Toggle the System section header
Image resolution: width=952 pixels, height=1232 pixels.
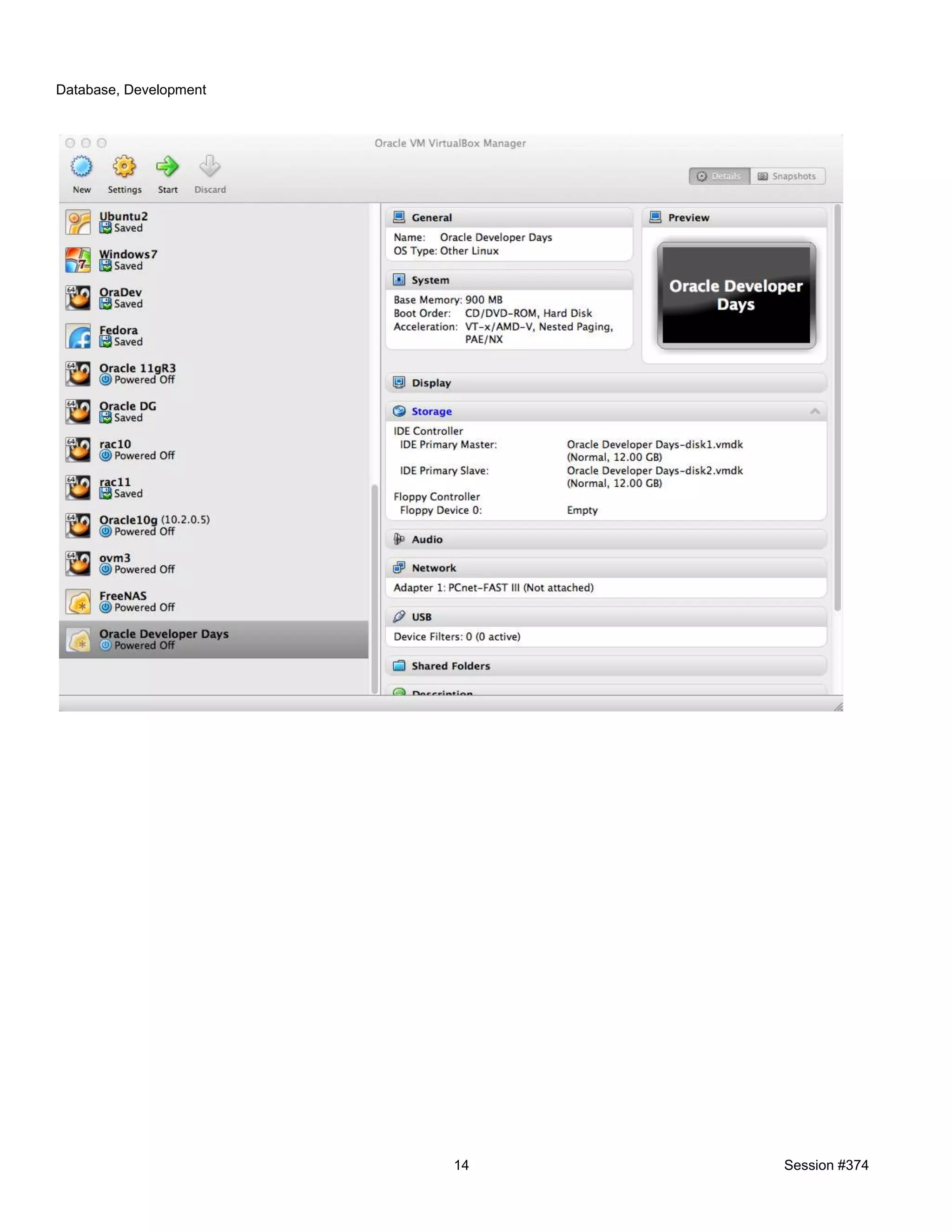[509, 280]
